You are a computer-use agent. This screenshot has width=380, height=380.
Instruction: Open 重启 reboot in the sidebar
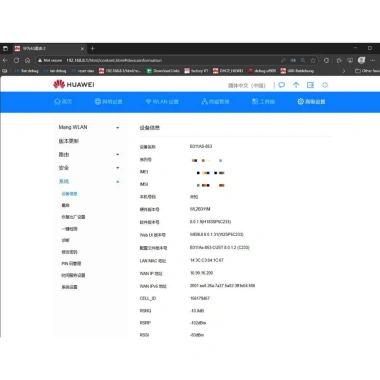coord(66,205)
